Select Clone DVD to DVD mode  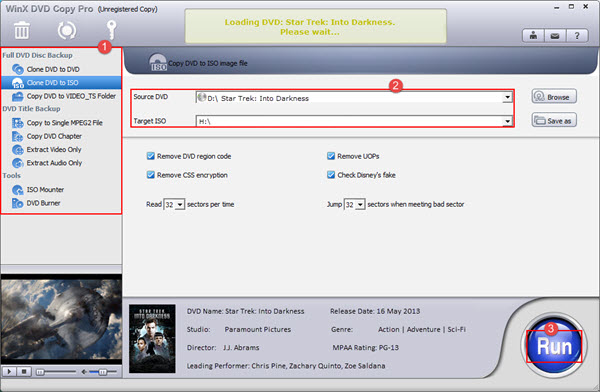pyautogui.click(x=53, y=69)
